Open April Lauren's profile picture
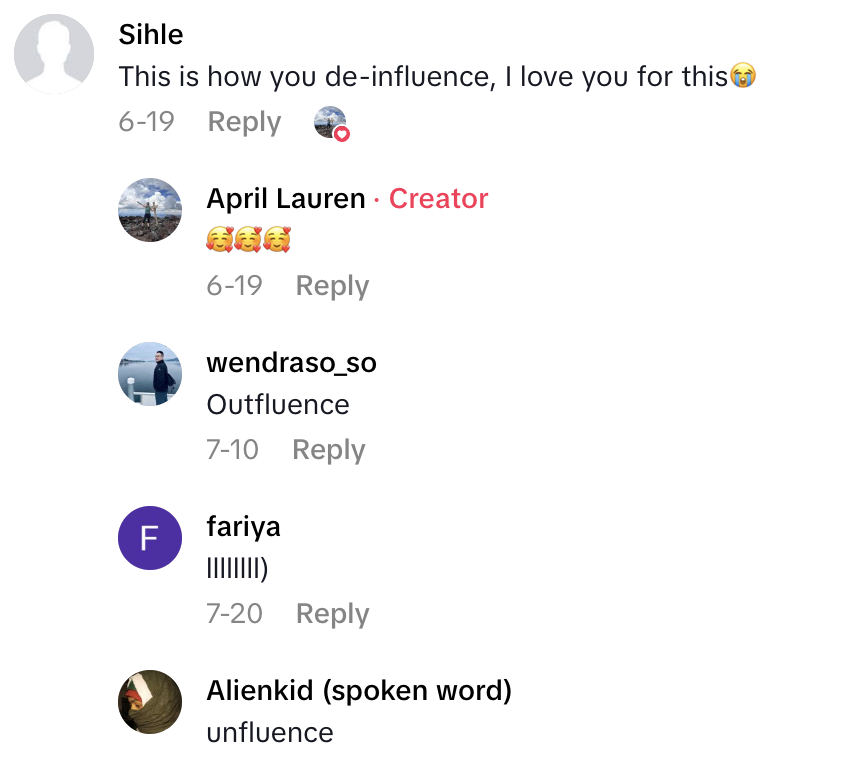858x758 pixels. click(150, 210)
